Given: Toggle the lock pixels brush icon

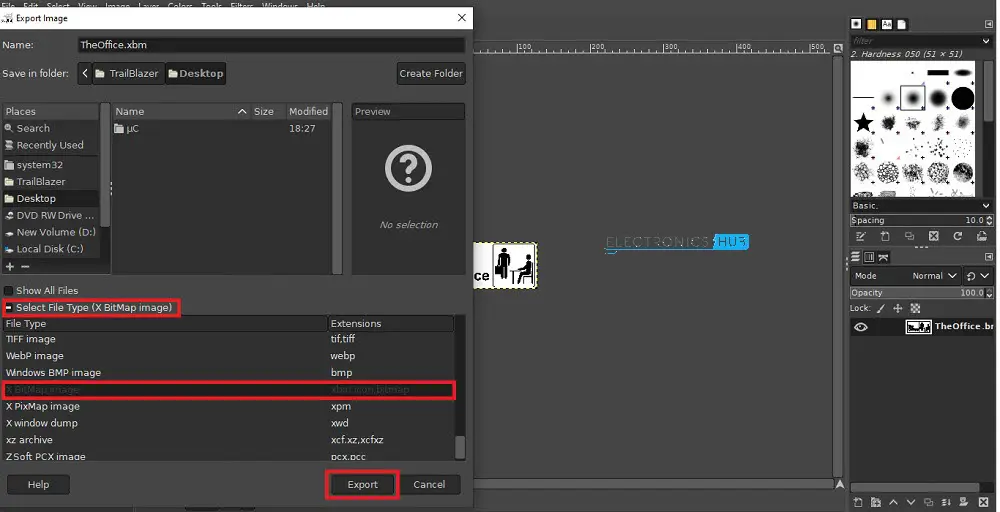Looking at the screenshot, I should coord(881,309).
